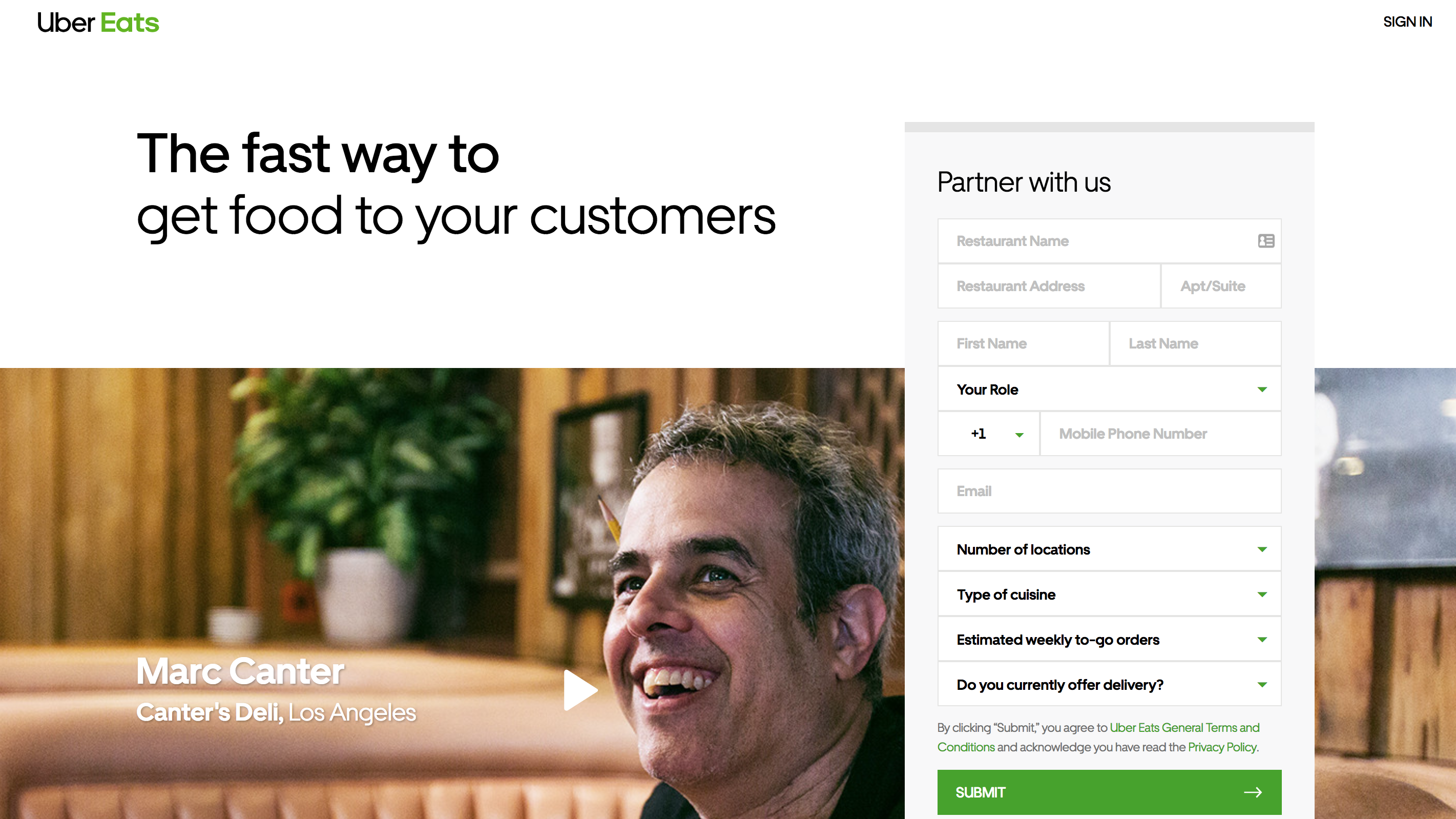Click the First Name field

coord(1023,343)
